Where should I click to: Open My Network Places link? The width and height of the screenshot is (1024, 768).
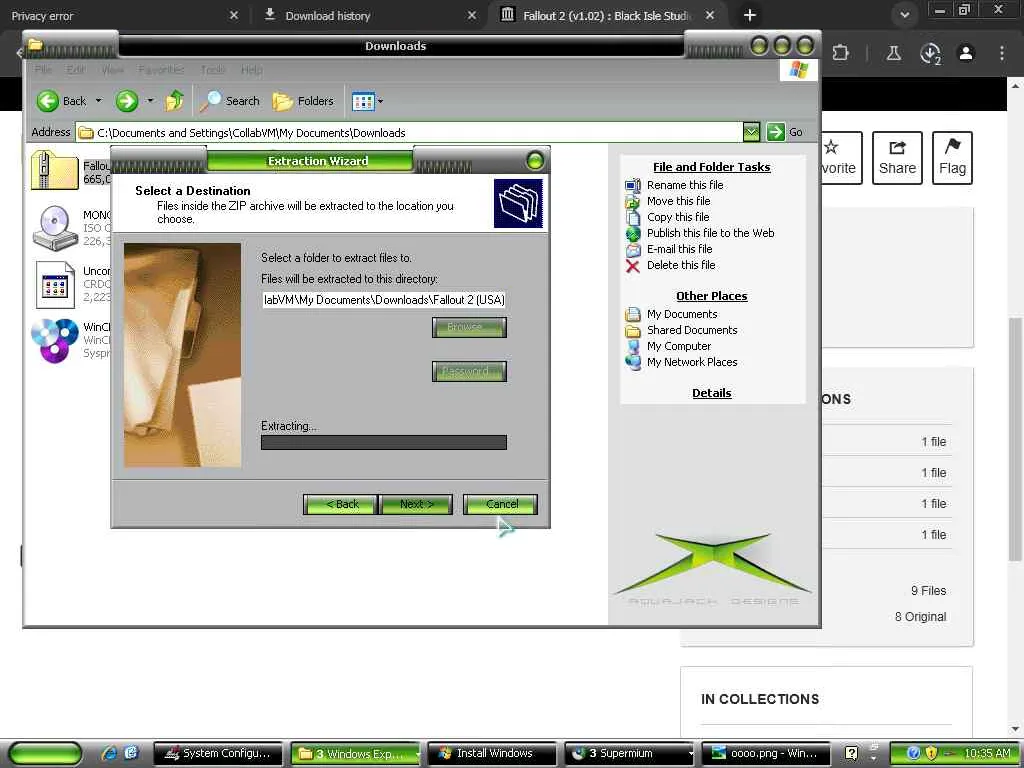point(692,362)
